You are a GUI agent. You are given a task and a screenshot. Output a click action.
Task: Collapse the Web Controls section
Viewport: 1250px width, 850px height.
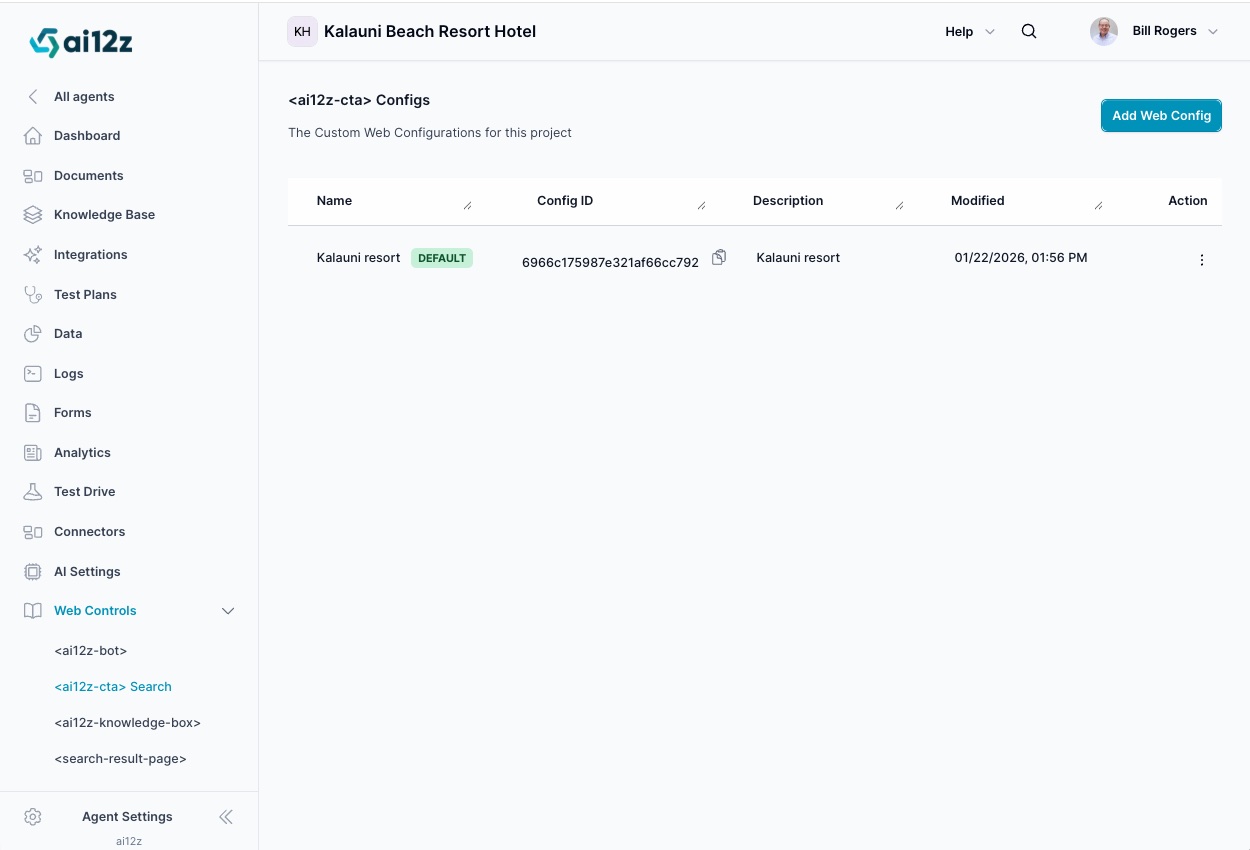pyautogui.click(x=228, y=610)
